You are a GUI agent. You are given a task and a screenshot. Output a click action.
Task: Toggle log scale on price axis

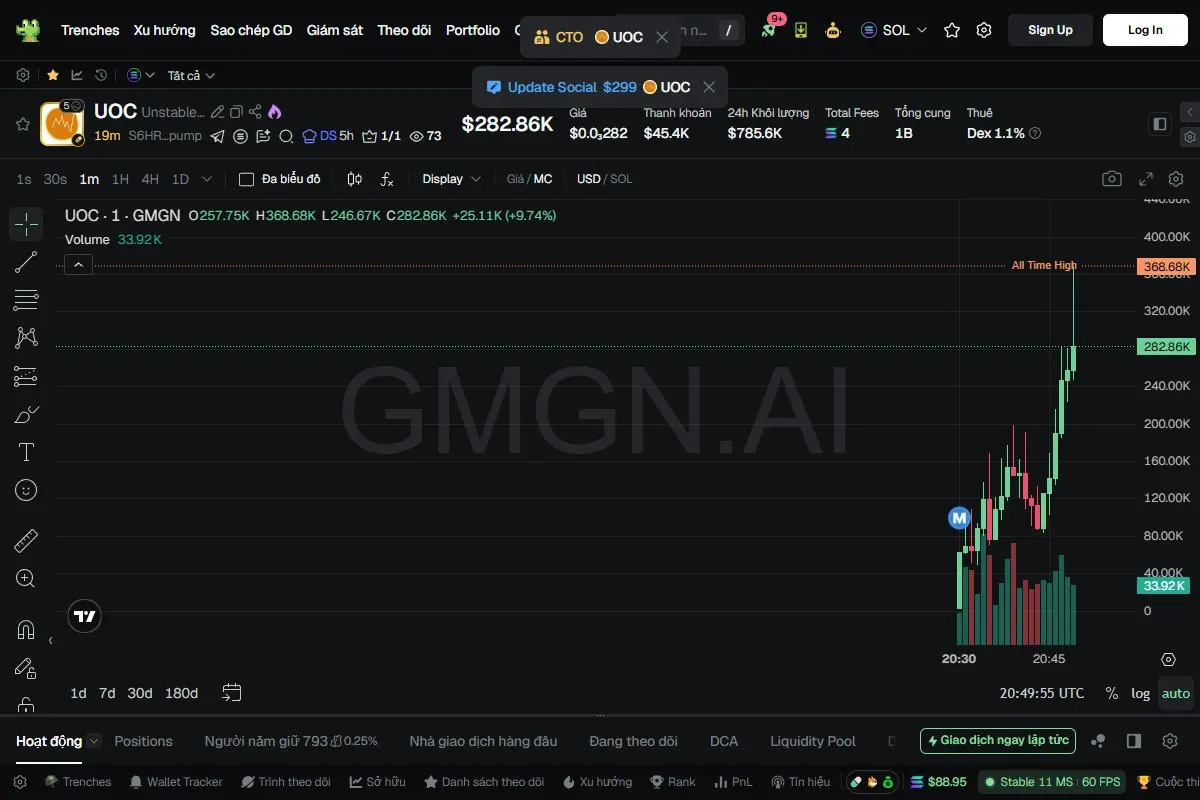pyautogui.click(x=1141, y=693)
